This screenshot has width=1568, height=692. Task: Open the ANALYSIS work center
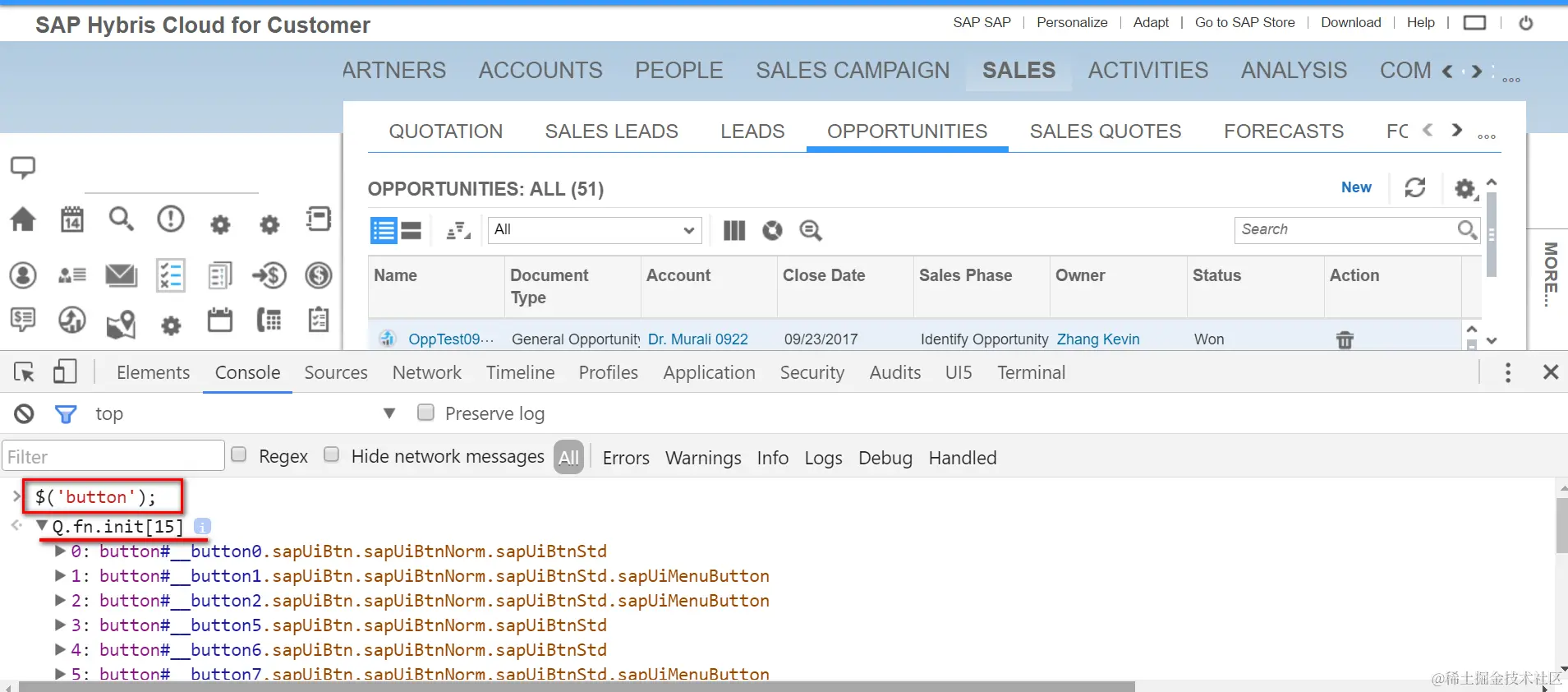tap(1294, 71)
